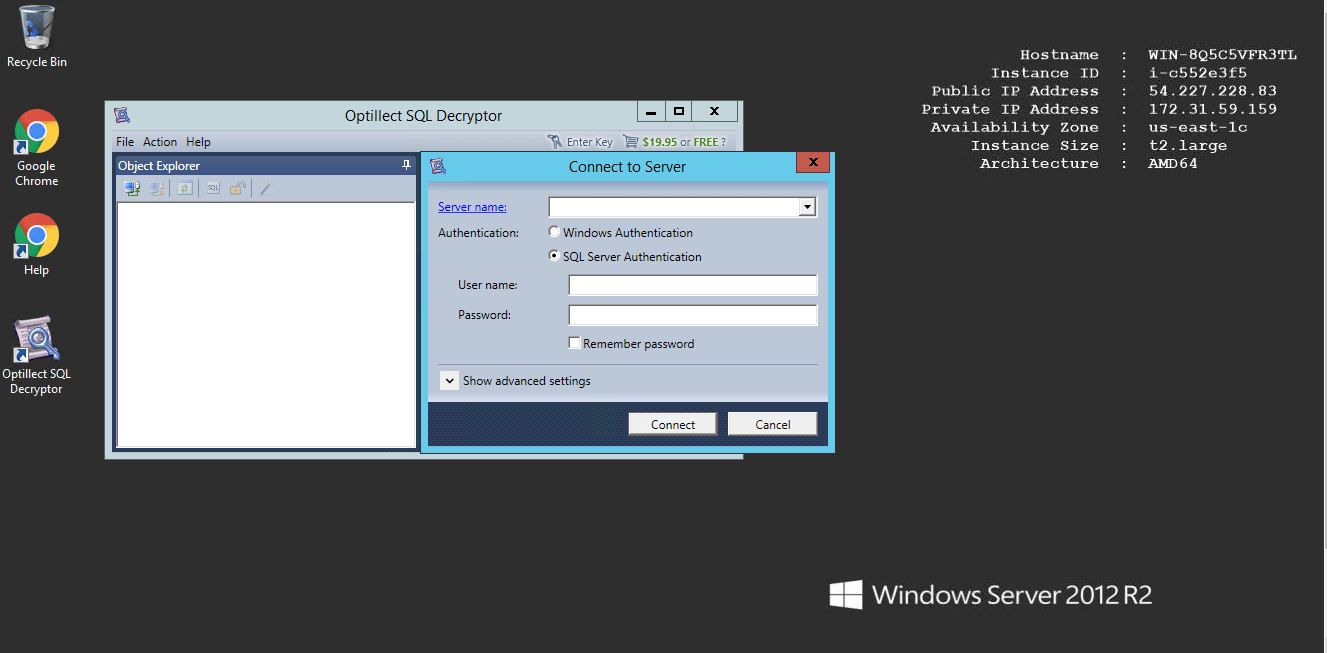Expand Show advanced settings
This screenshot has height=653, width=1327.
[x=450, y=381]
